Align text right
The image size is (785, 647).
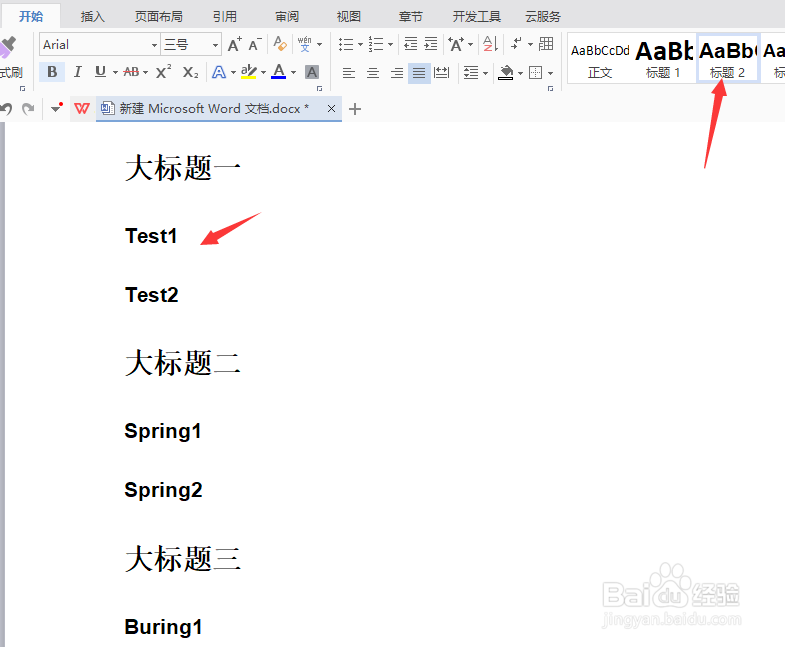tap(397, 73)
